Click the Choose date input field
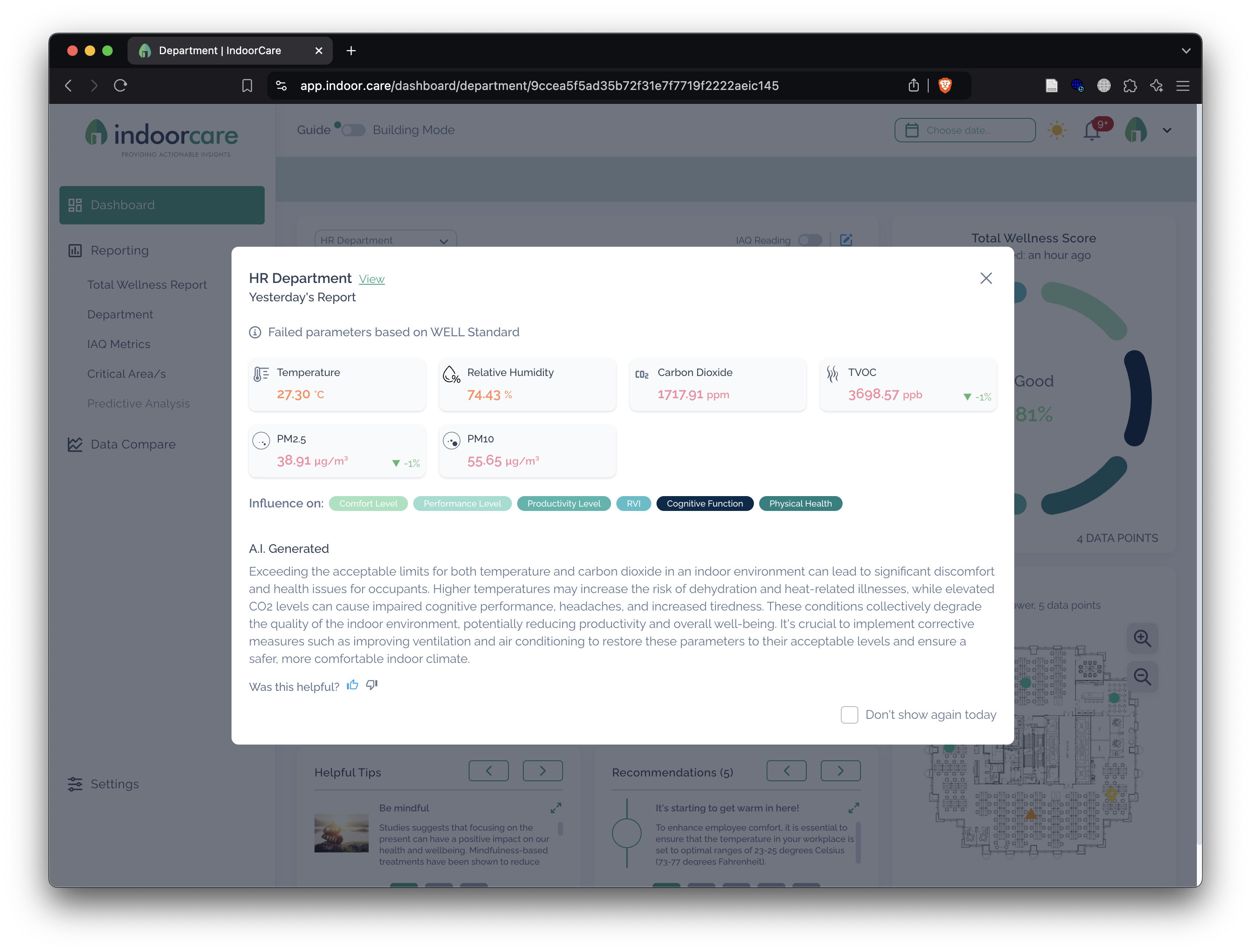Image resolution: width=1251 pixels, height=952 pixels. pos(965,130)
